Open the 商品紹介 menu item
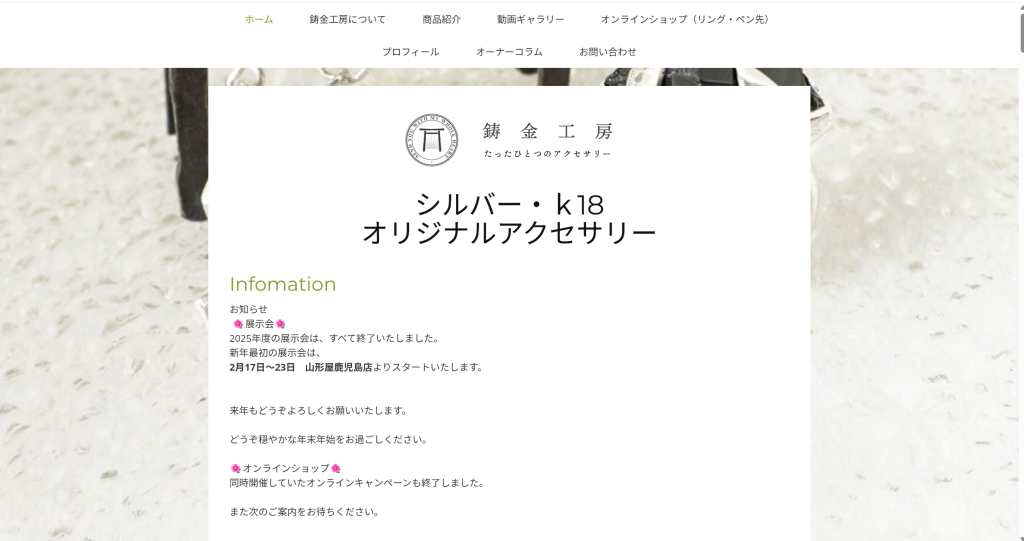Viewport: 1024px width, 541px height. click(441, 19)
